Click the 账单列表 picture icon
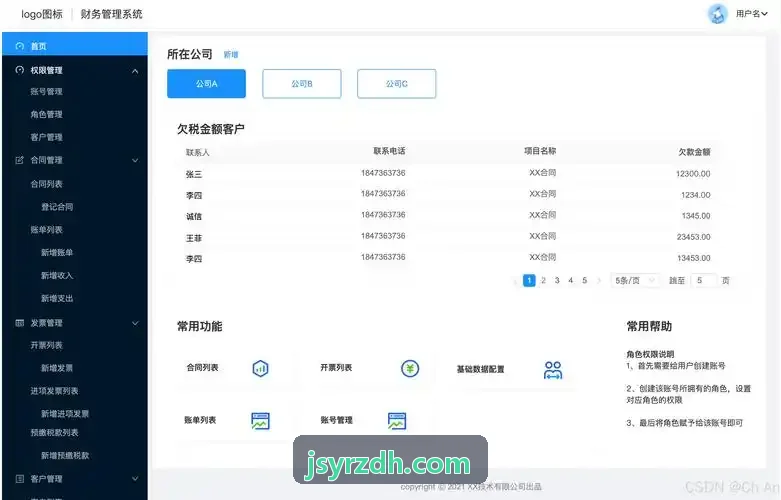 pyautogui.click(x=260, y=421)
